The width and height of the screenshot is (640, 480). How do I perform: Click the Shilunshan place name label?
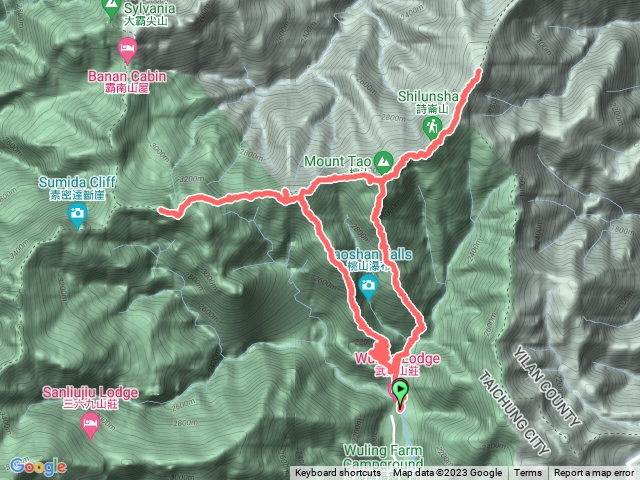[x=429, y=101]
